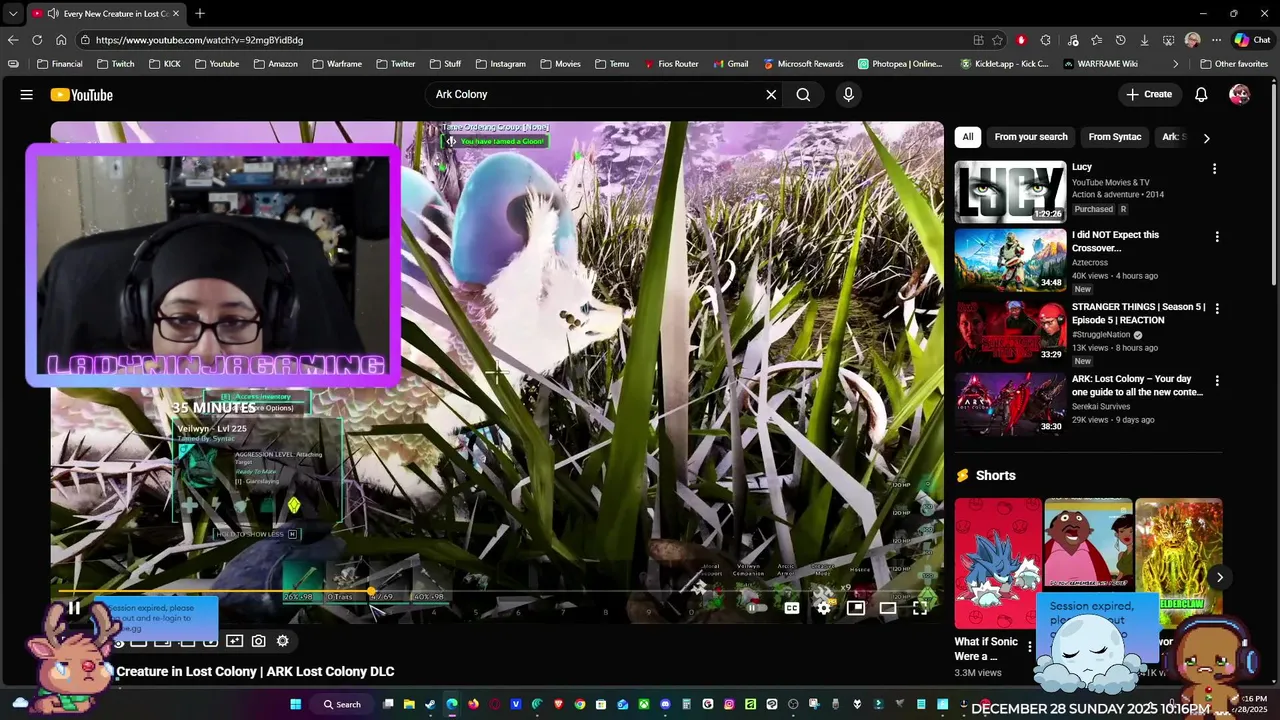Add this page to favorites star
The image size is (1280, 720).
click(x=997, y=40)
